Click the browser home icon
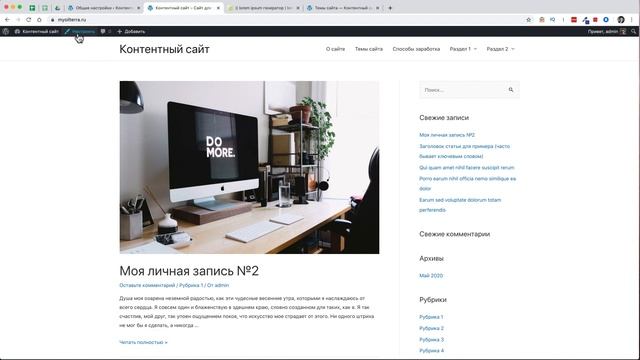Screen dimensions: 640x360 pyautogui.click(x=39, y=20)
